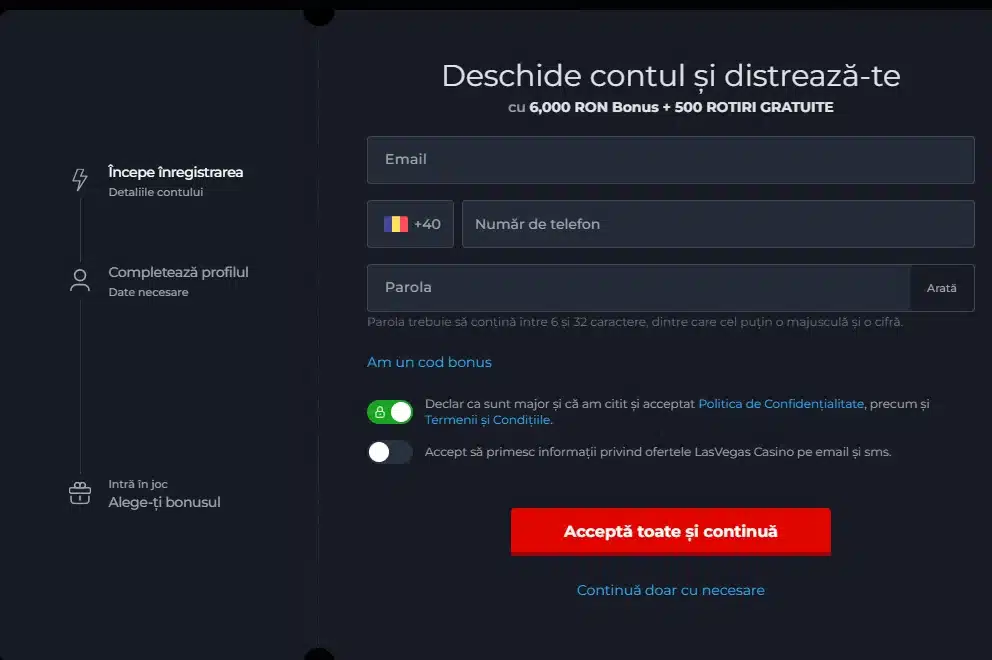992x660 pixels.
Task: Show password using the Arată button
Action: tap(941, 288)
